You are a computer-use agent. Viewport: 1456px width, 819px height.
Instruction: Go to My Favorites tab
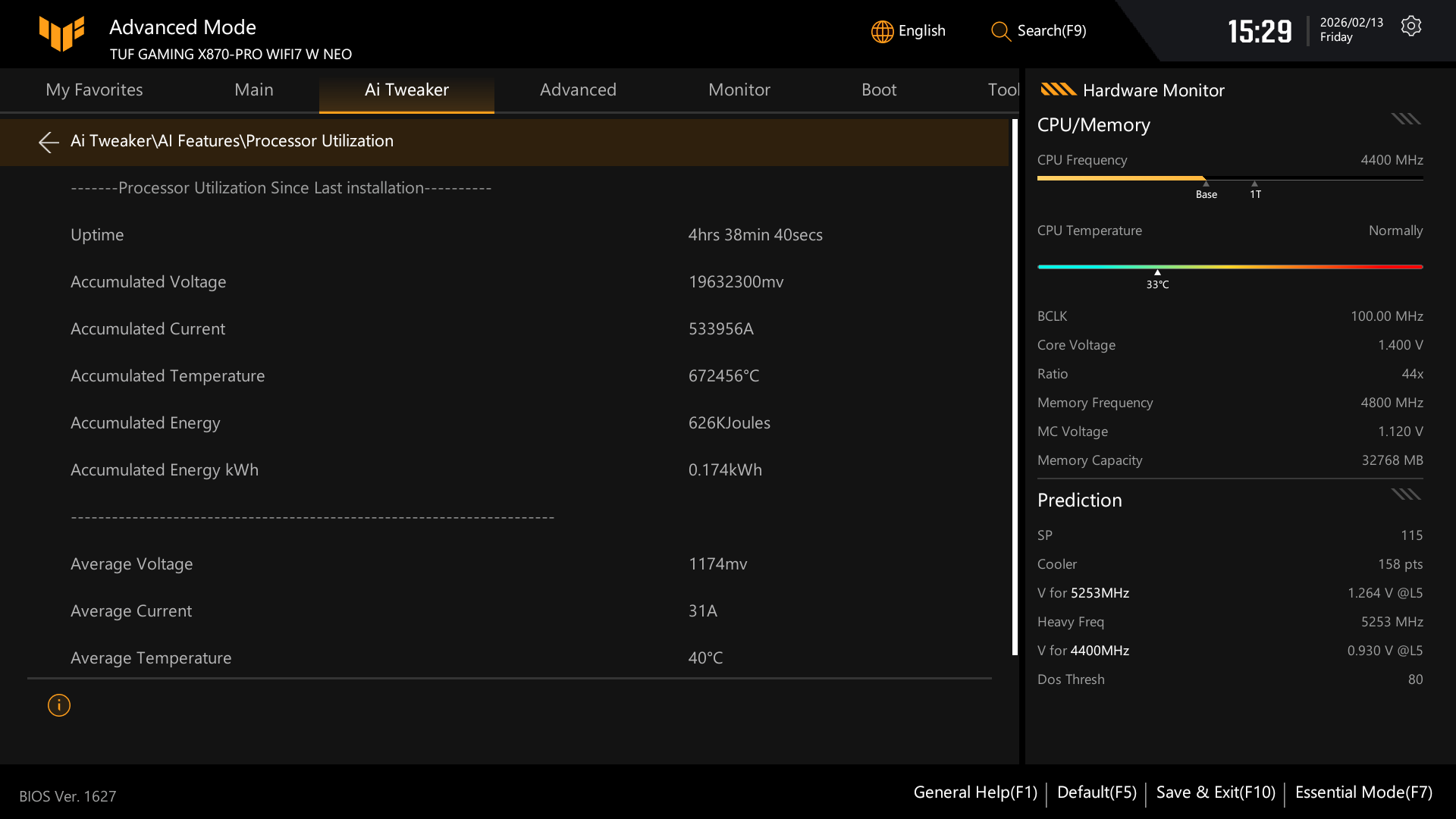coord(94,89)
